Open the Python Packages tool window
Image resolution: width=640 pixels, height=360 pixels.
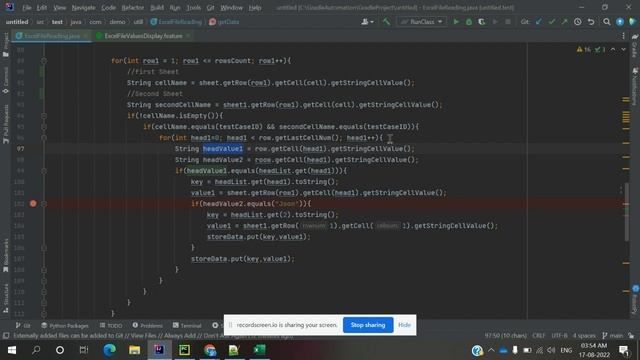[65, 325]
